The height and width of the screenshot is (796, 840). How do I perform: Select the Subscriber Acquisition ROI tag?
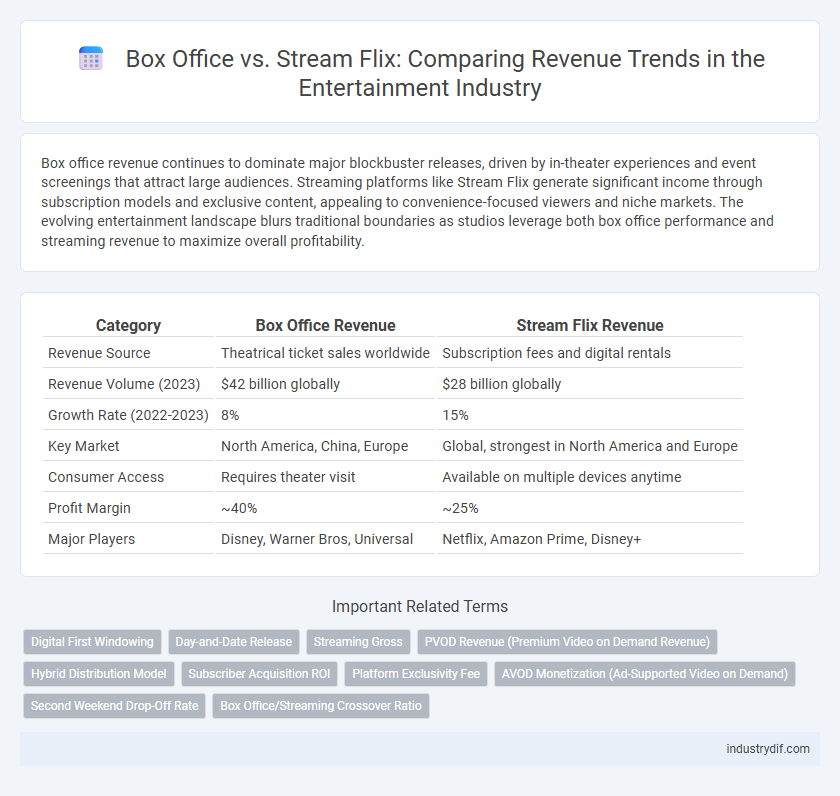259,674
